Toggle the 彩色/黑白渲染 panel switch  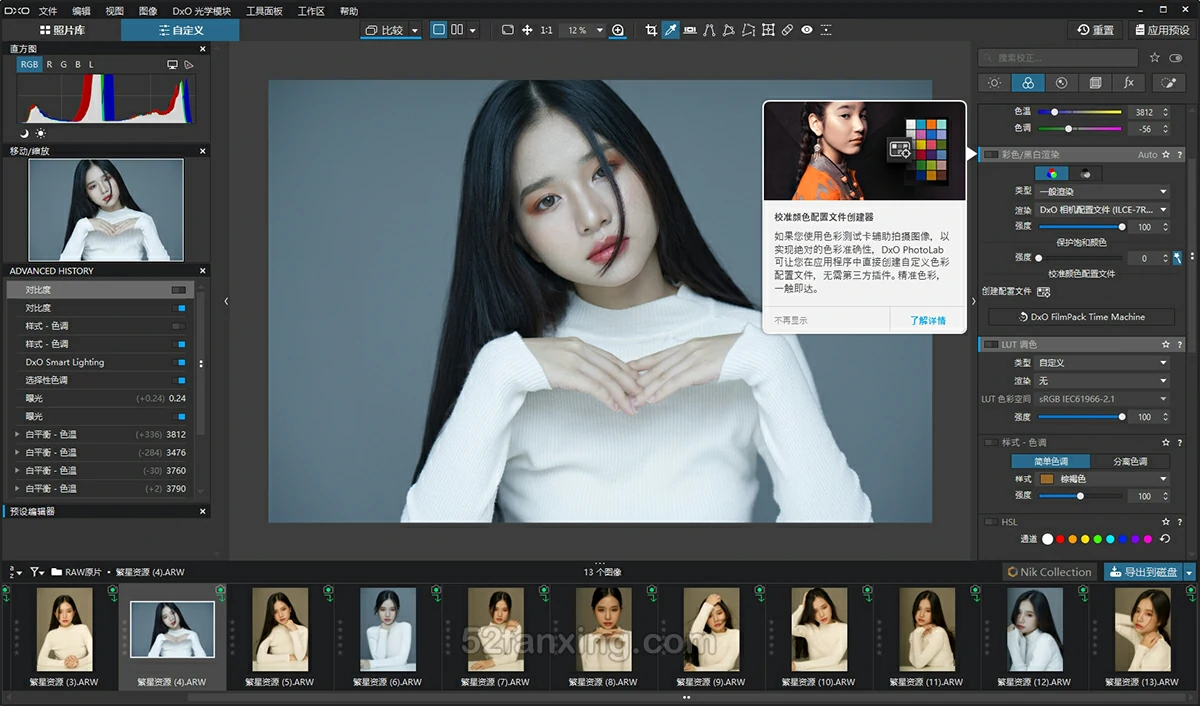[x=991, y=155]
